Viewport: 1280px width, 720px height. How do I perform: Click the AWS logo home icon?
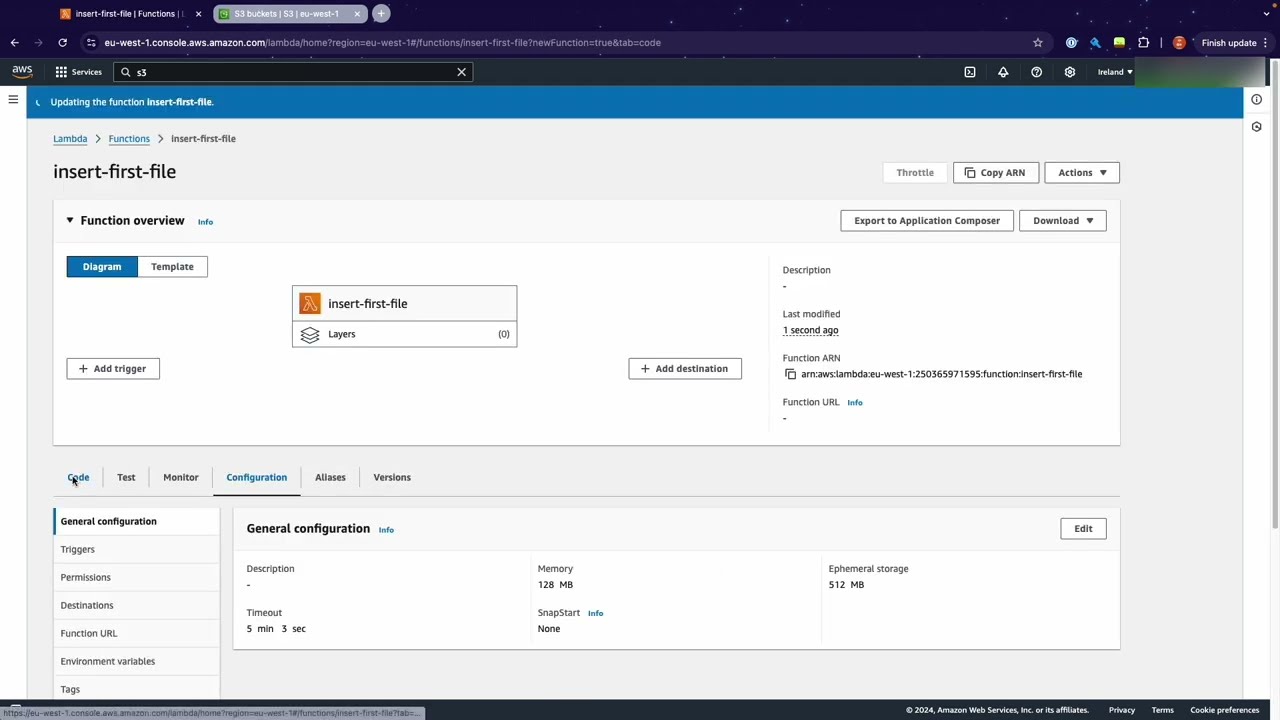22,72
